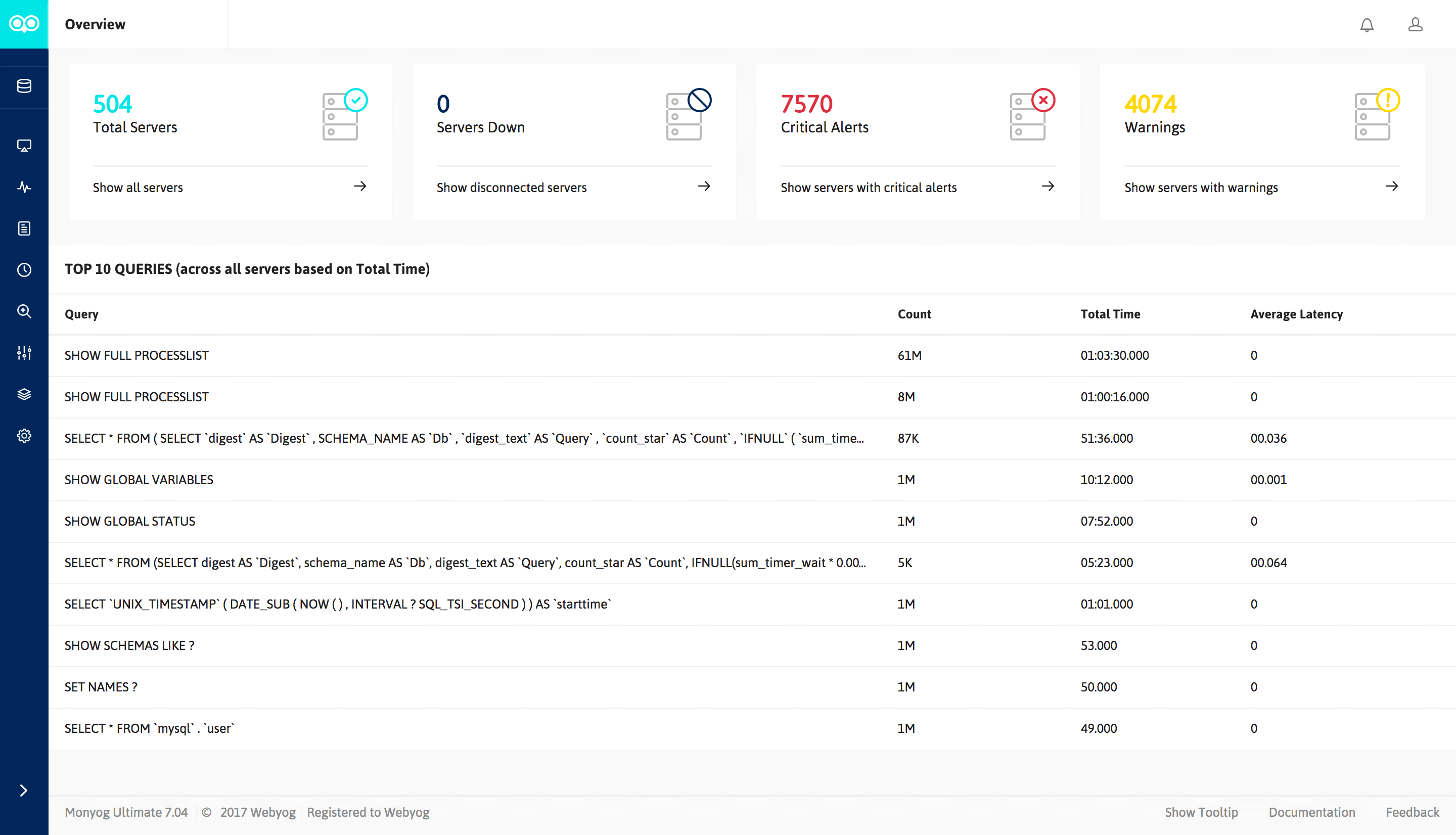This screenshot has width=1456, height=835.
Task: Open Settings via the gear icon
Action: [24, 435]
